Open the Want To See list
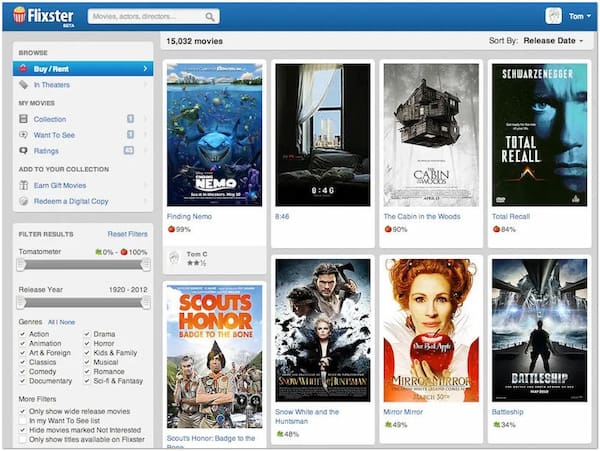Viewport: 600px width, 451px height. (x=83, y=135)
